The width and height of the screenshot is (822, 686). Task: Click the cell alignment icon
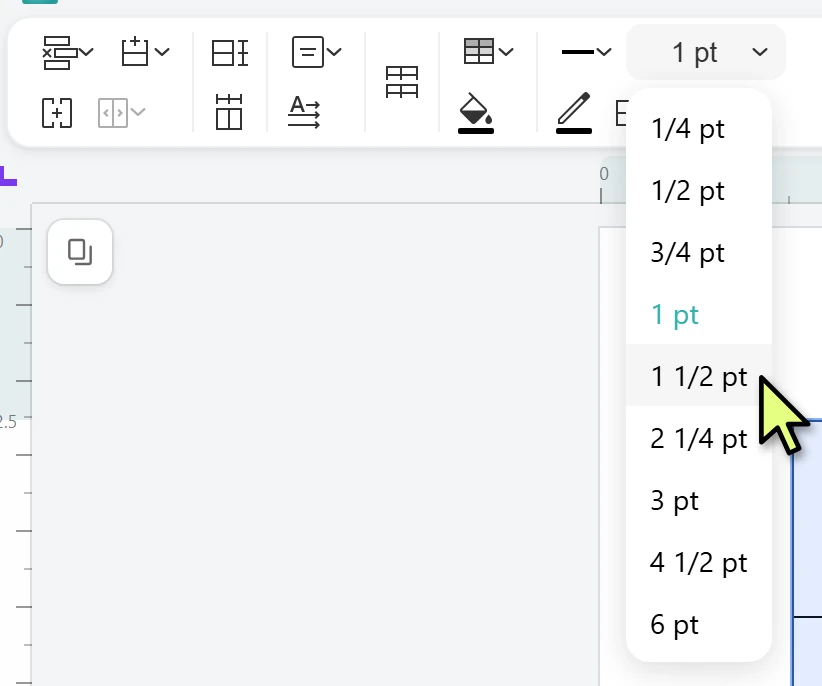pyautogui.click(x=308, y=52)
